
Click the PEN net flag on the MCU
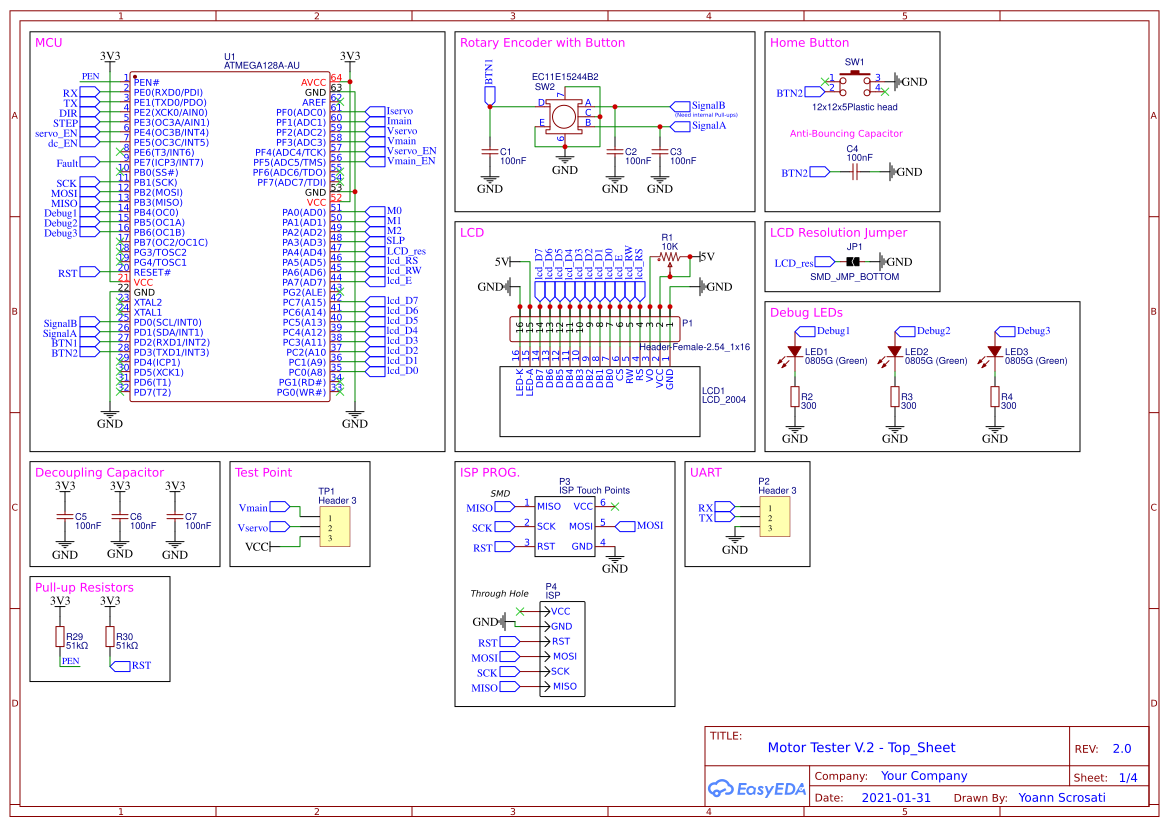pos(88,77)
